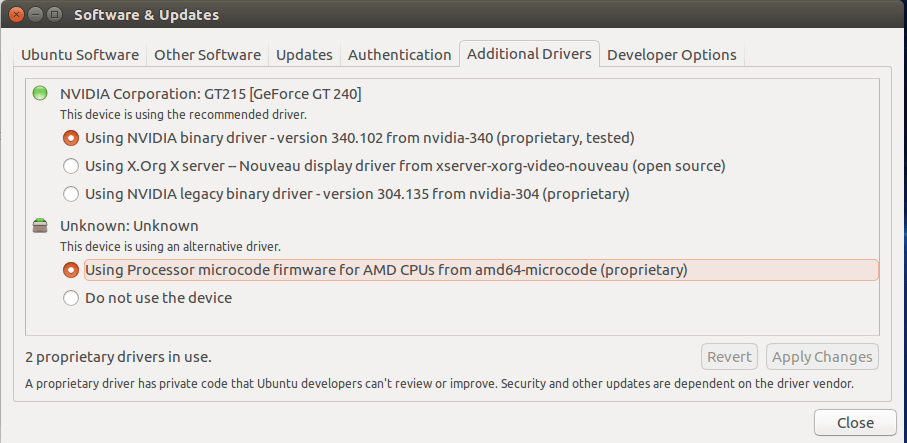The height and width of the screenshot is (443, 907).
Task: Click the green NVIDIA device status icon
Action: pyautogui.click(x=40, y=94)
